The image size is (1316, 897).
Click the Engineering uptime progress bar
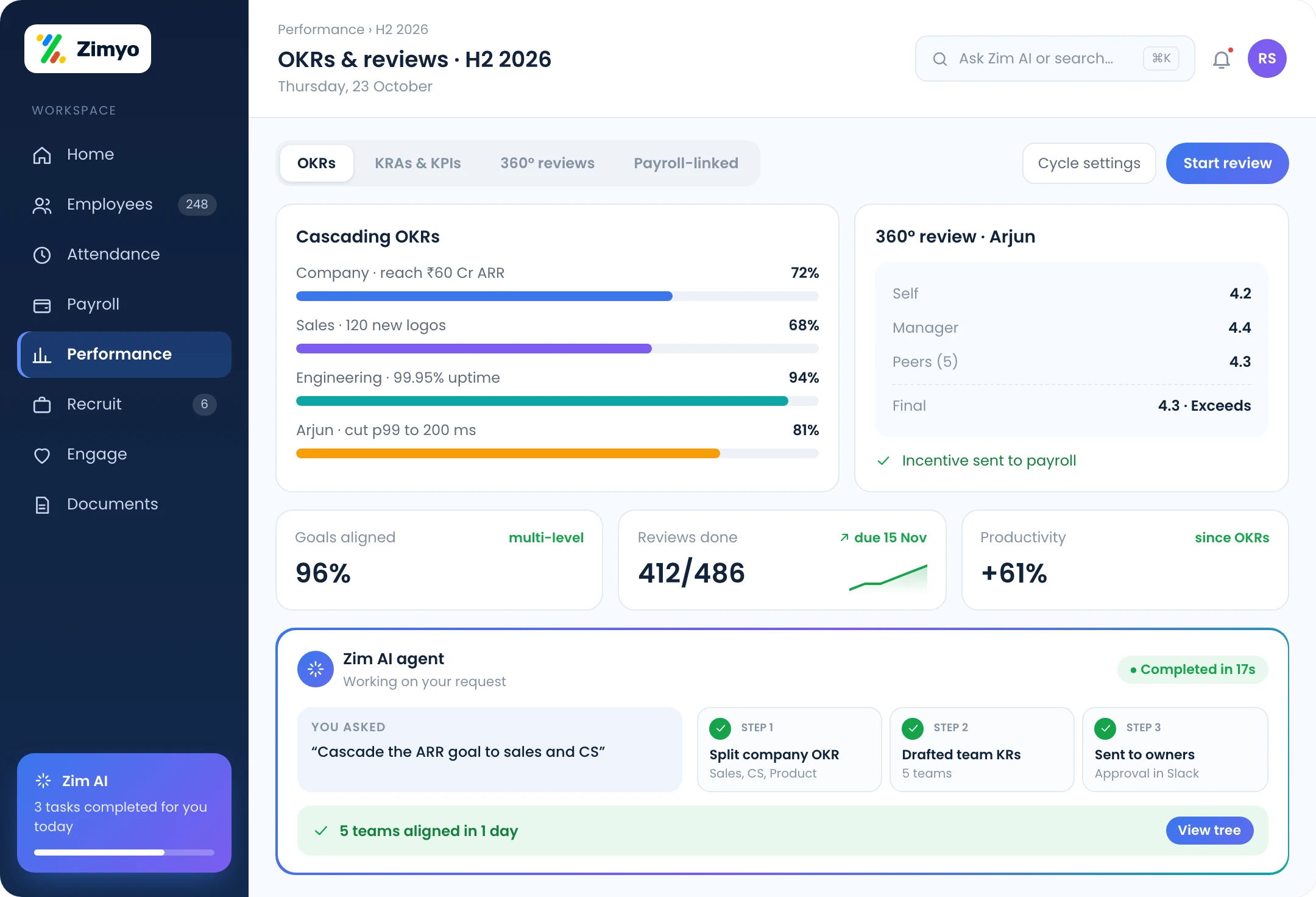(557, 401)
